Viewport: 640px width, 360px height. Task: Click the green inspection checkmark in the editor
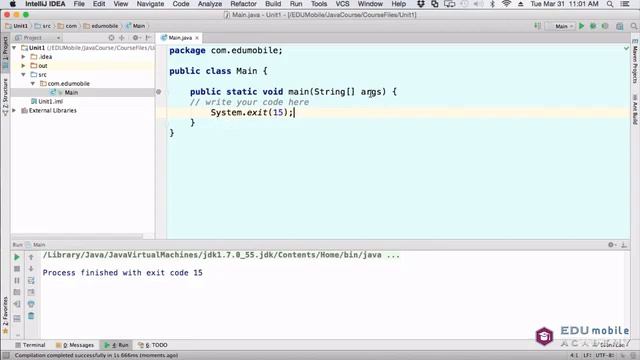(x=626, y=49)
